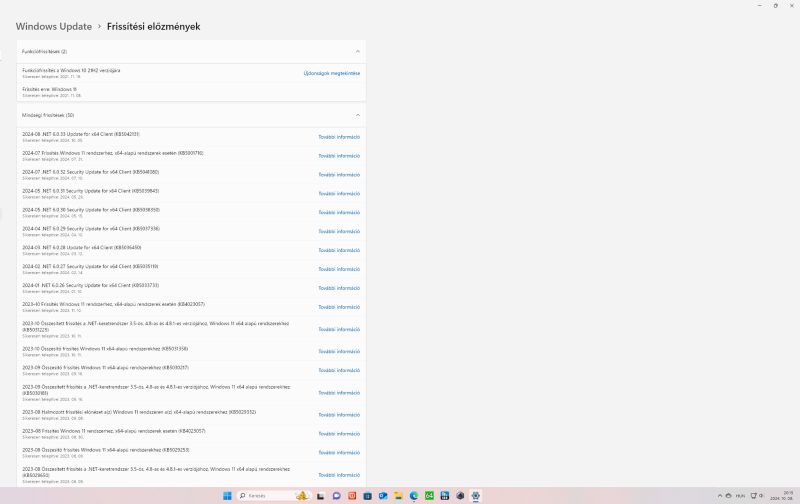Open the Windows Start menu

(x=227, y=496)
